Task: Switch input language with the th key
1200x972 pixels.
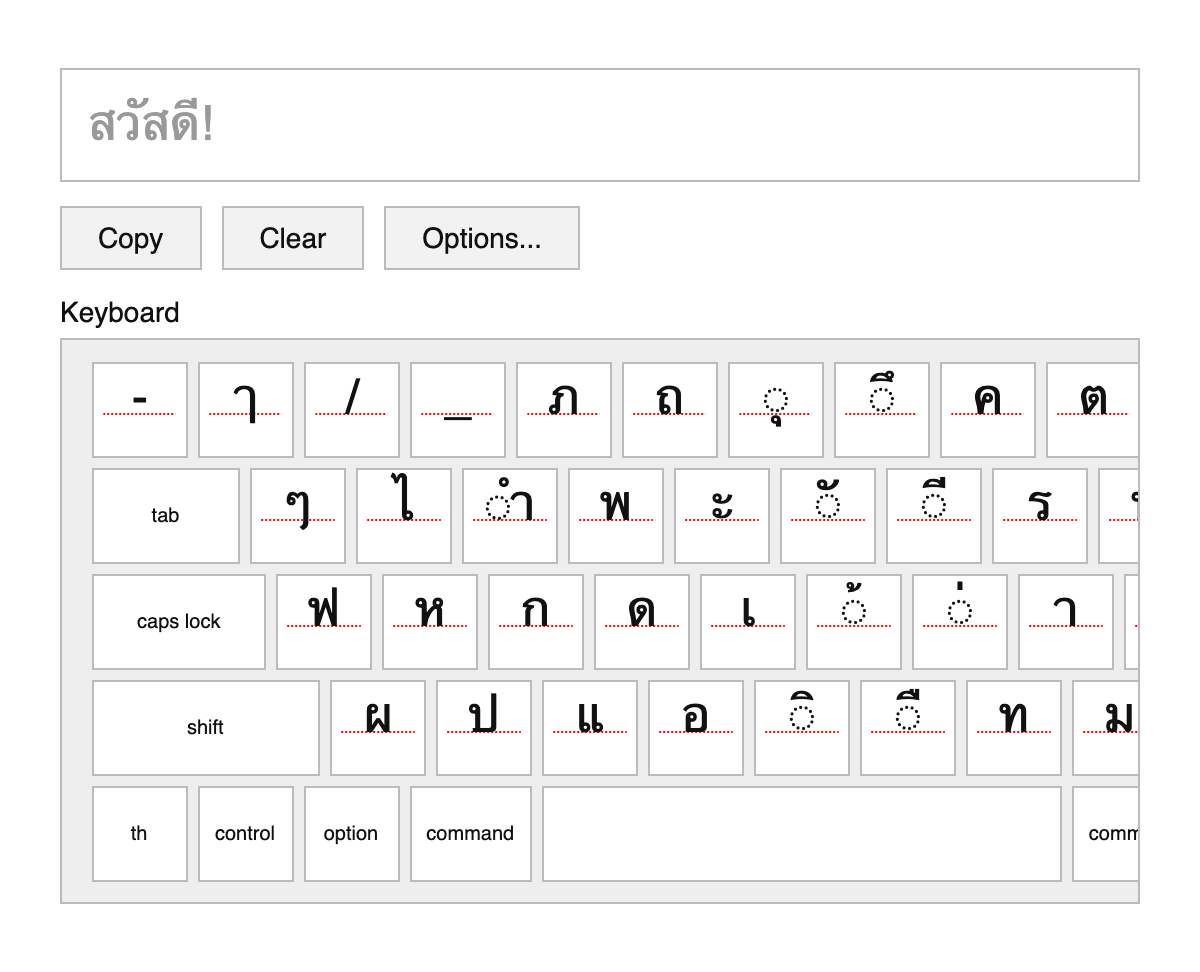Action: coord(139,833)
